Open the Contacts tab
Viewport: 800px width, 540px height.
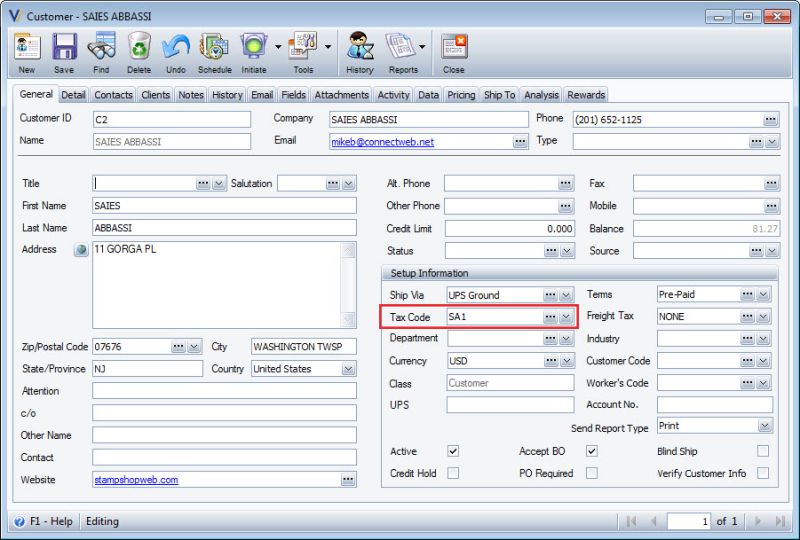[113, 95]
